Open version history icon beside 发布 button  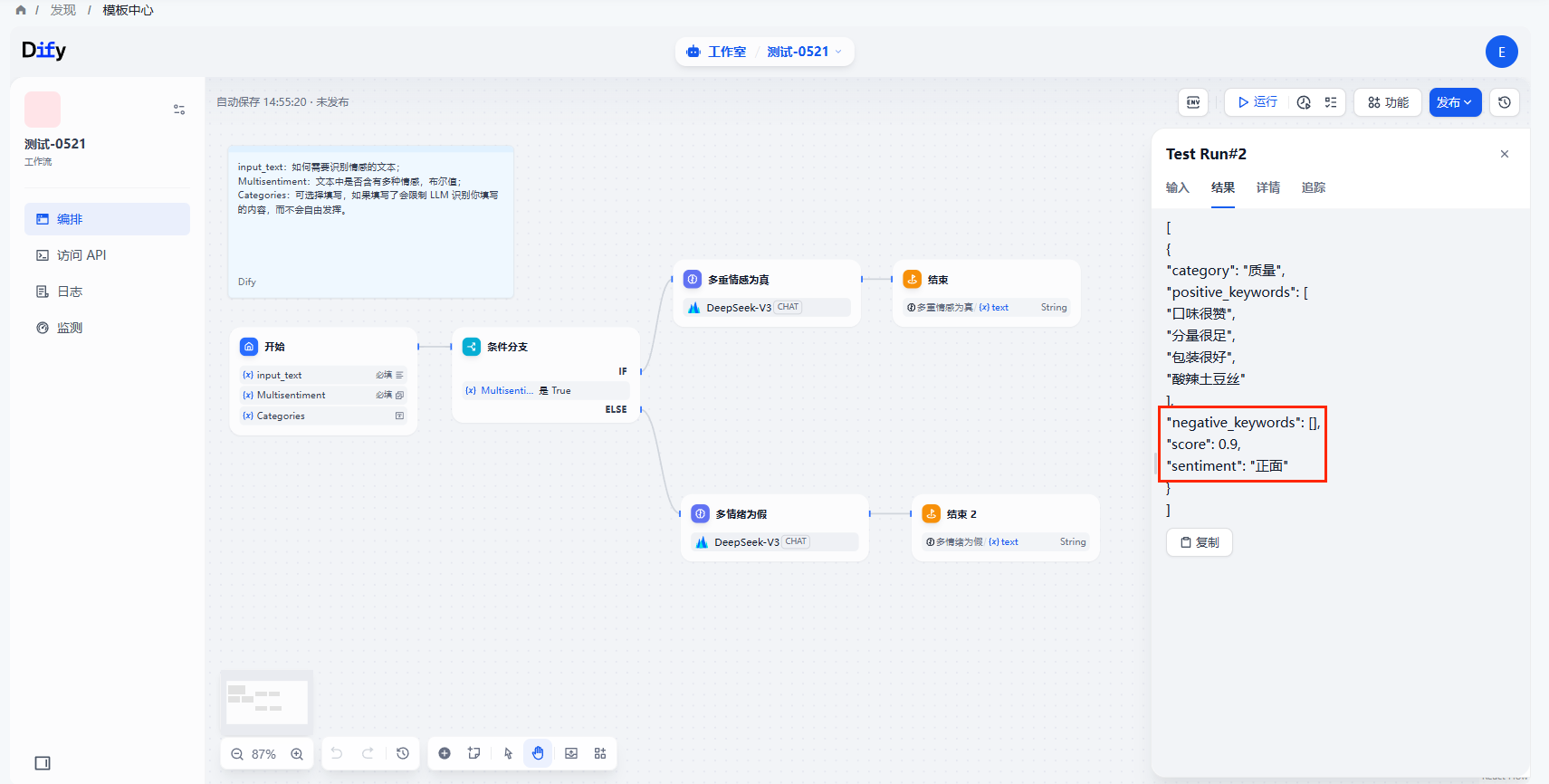coord(1505,102)
